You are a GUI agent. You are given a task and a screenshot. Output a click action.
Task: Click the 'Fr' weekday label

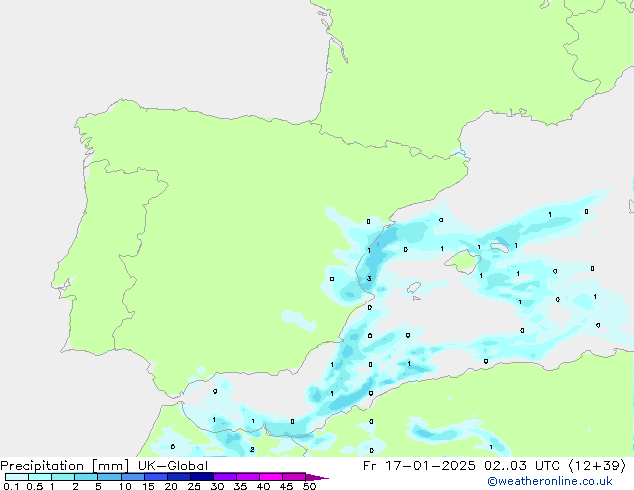370,466
